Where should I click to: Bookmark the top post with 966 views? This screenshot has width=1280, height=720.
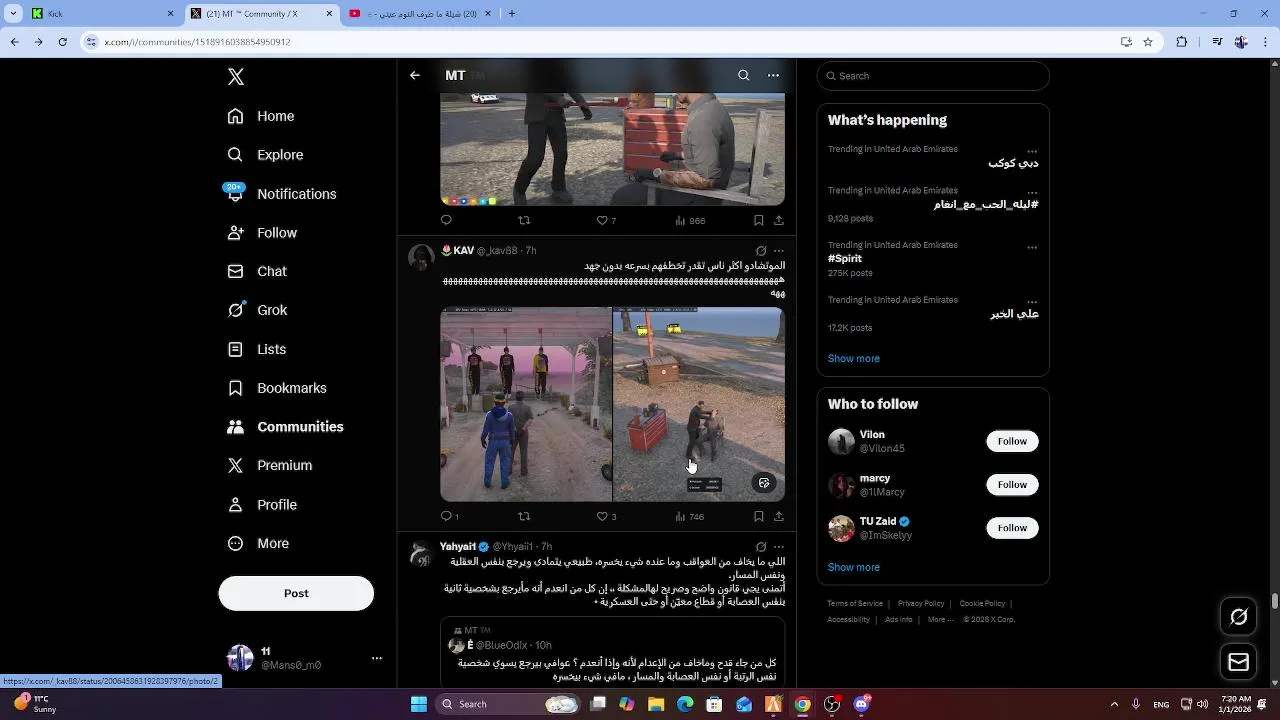point(759,220)
